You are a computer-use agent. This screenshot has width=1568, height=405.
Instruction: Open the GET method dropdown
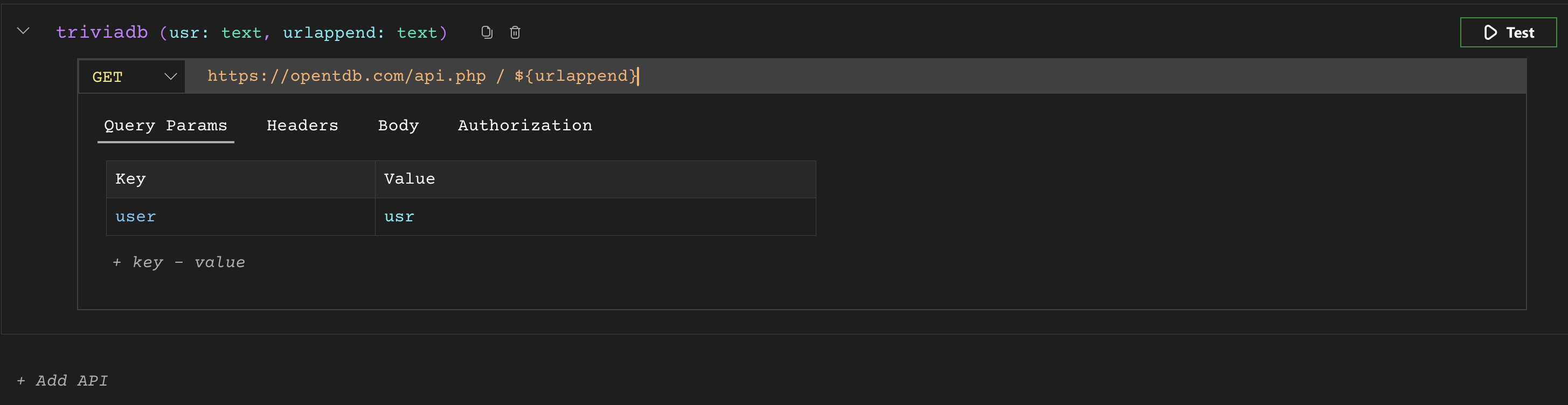tap(132, 76)
